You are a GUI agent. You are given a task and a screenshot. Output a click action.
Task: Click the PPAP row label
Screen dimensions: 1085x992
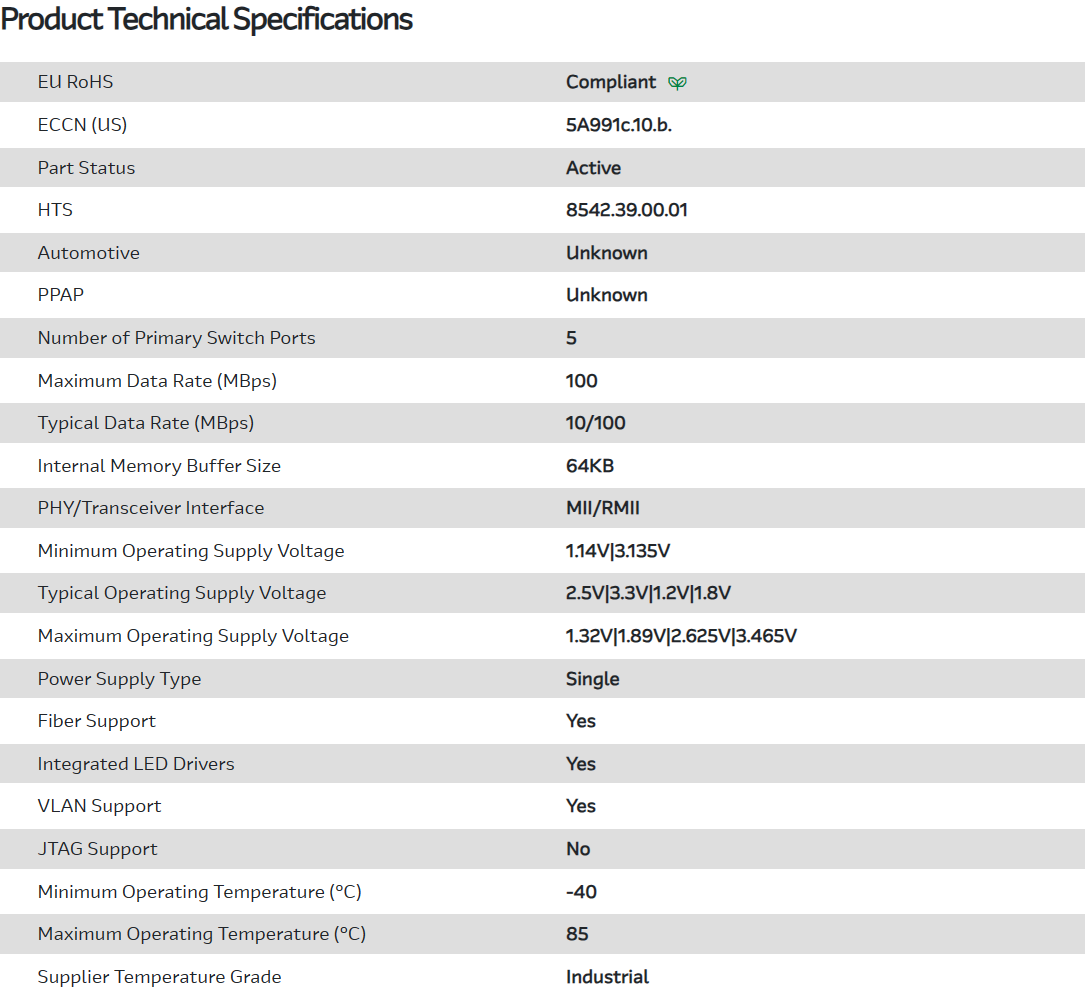61,295
